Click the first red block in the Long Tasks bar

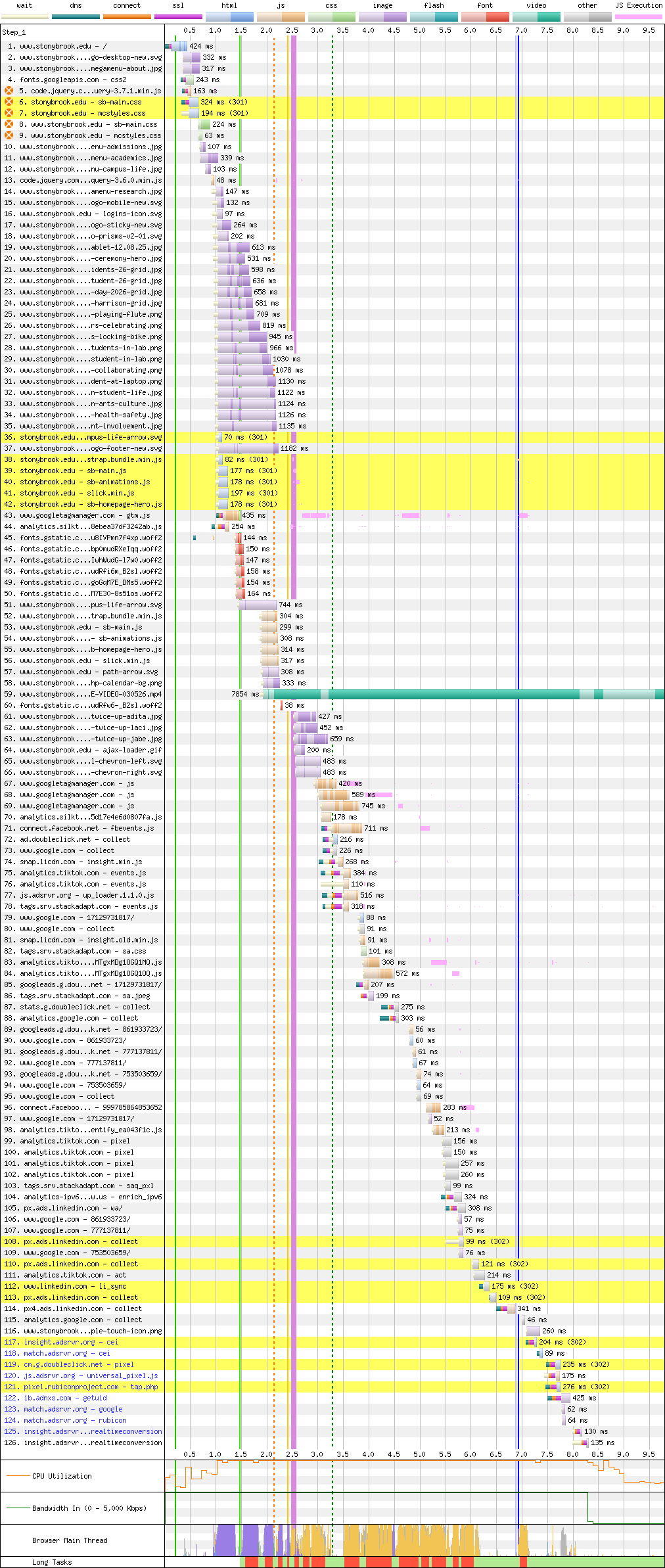pyautogui.click(x=252, y=1562)
